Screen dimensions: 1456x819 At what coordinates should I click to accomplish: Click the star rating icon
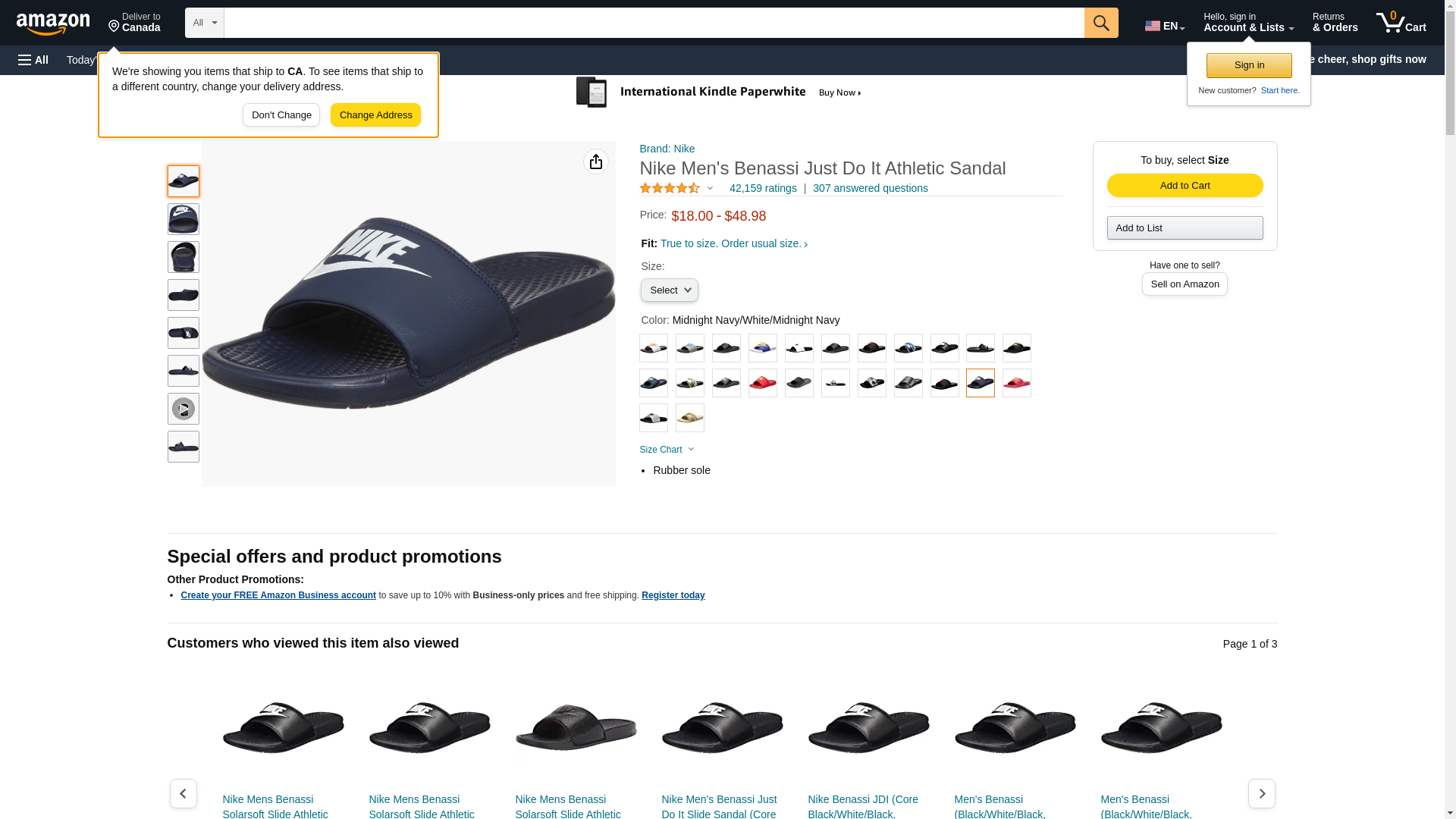[x=670, y=188]
